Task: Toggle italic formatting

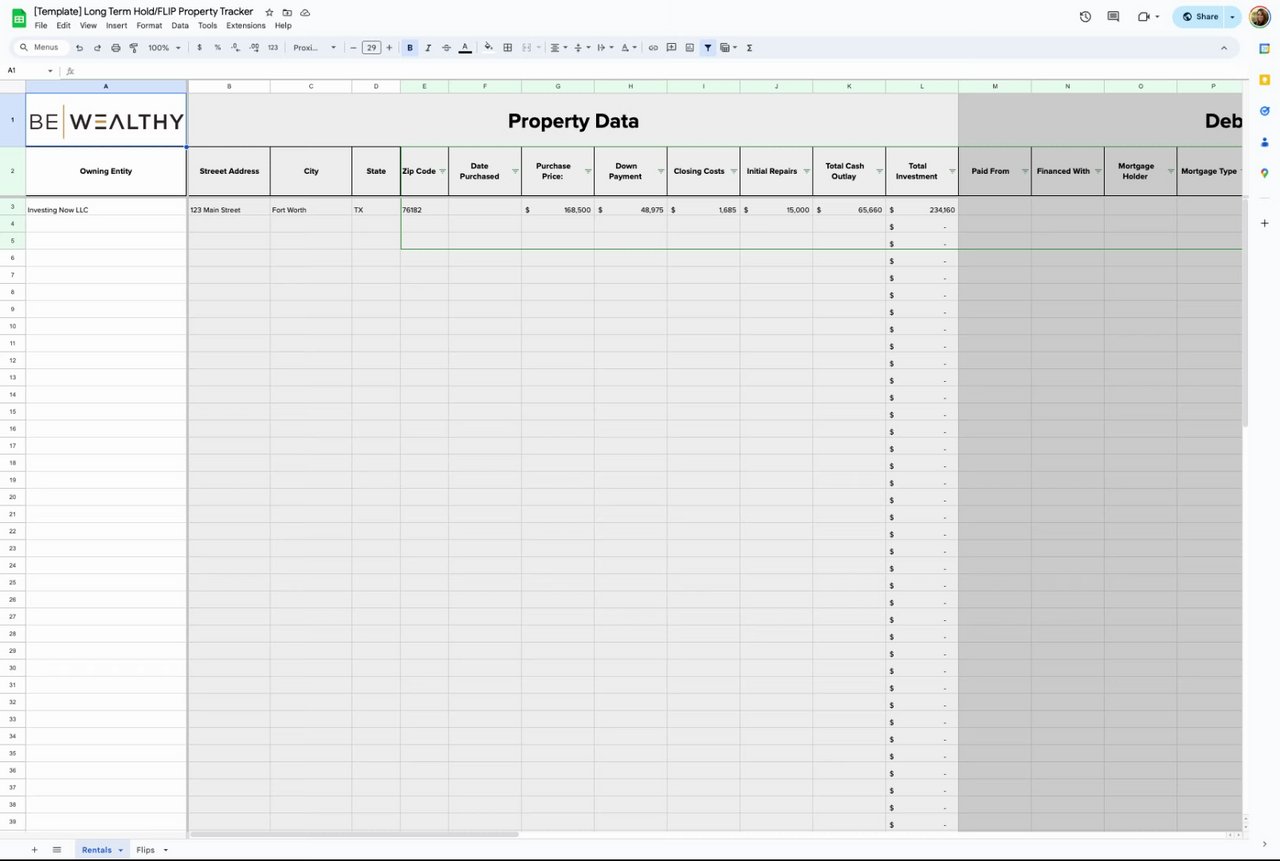Action: tap(428, 48)
